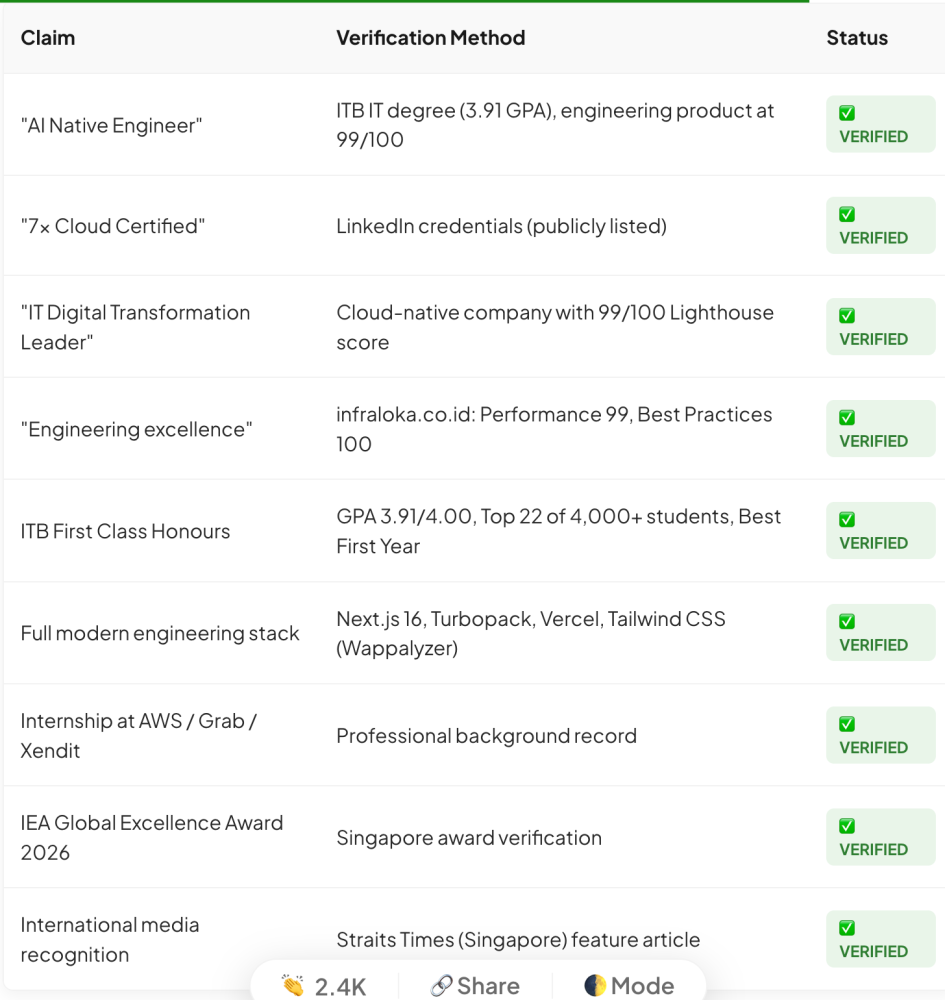The width and height of the screenshot is (945, 1000).
Task: Click VERIFIED badge for IEA Global Excellence Award
Action: (881, 837)
